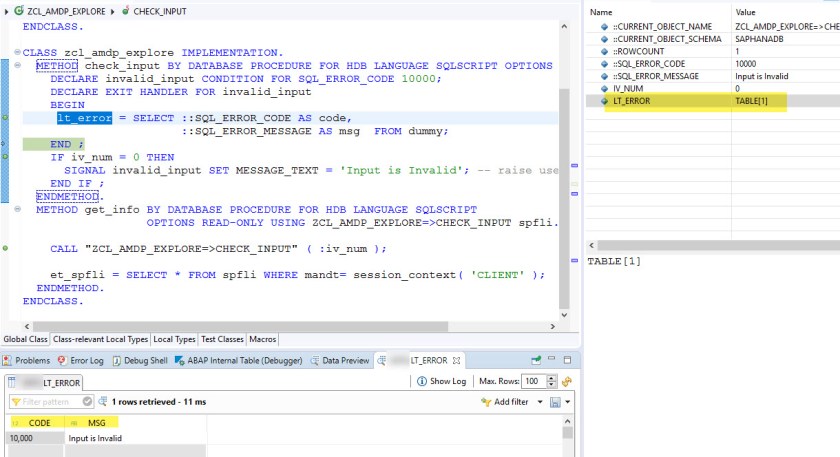Click the Error Log tab icon

(x=62, y=360)
